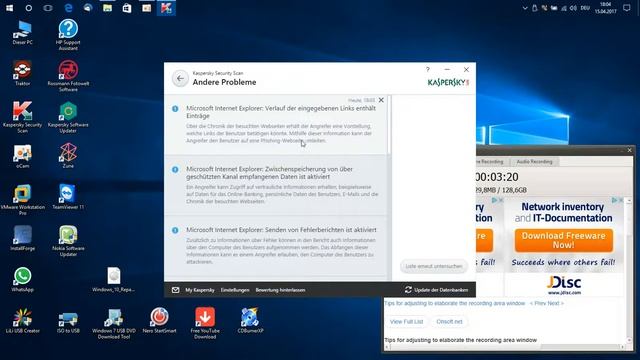Select Rossmann Fotowelt Software icon
This screenshot has width=640, height=360.
[68, 76]
